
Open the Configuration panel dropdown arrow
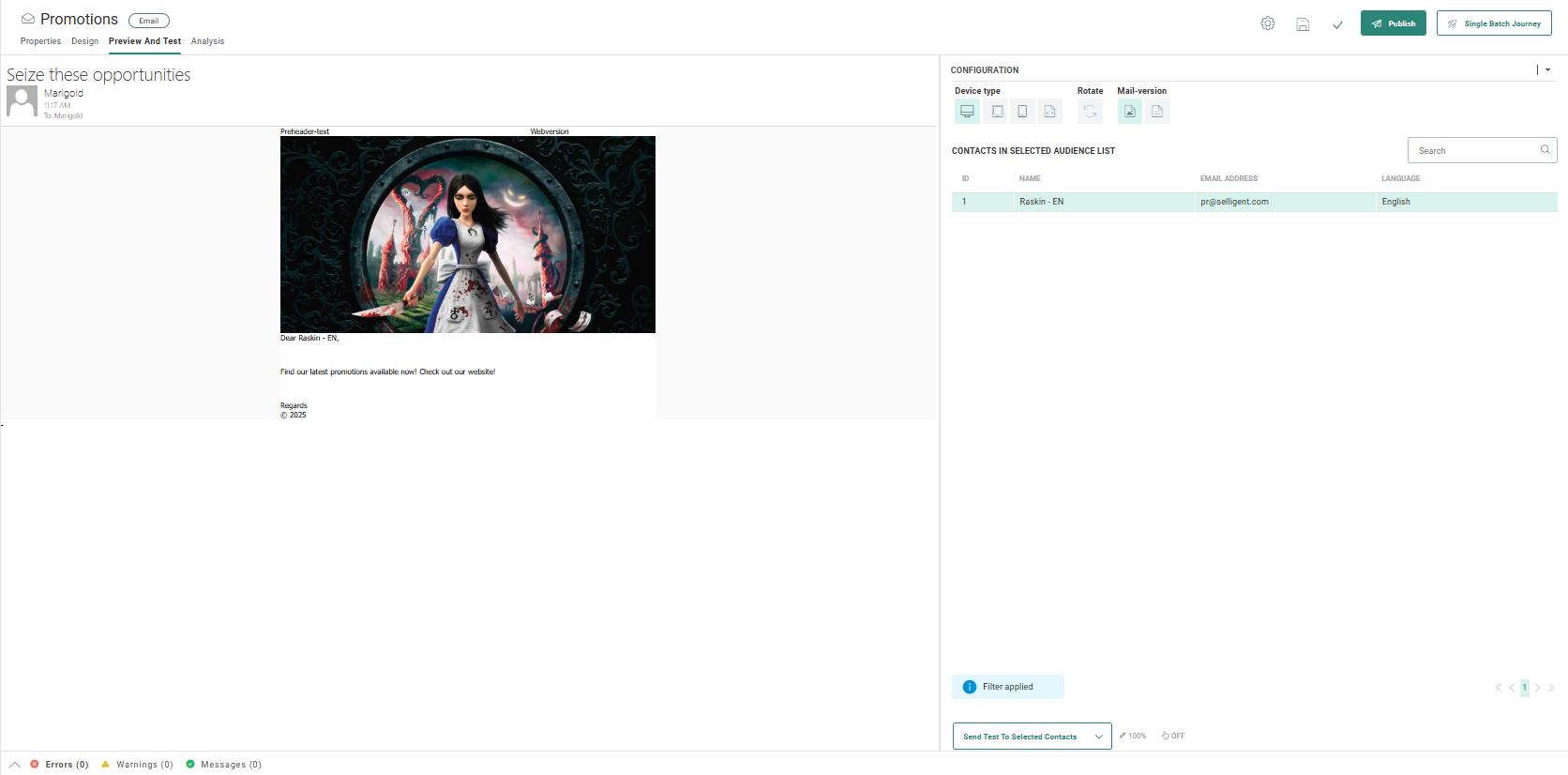click(x=1547, y=69)
